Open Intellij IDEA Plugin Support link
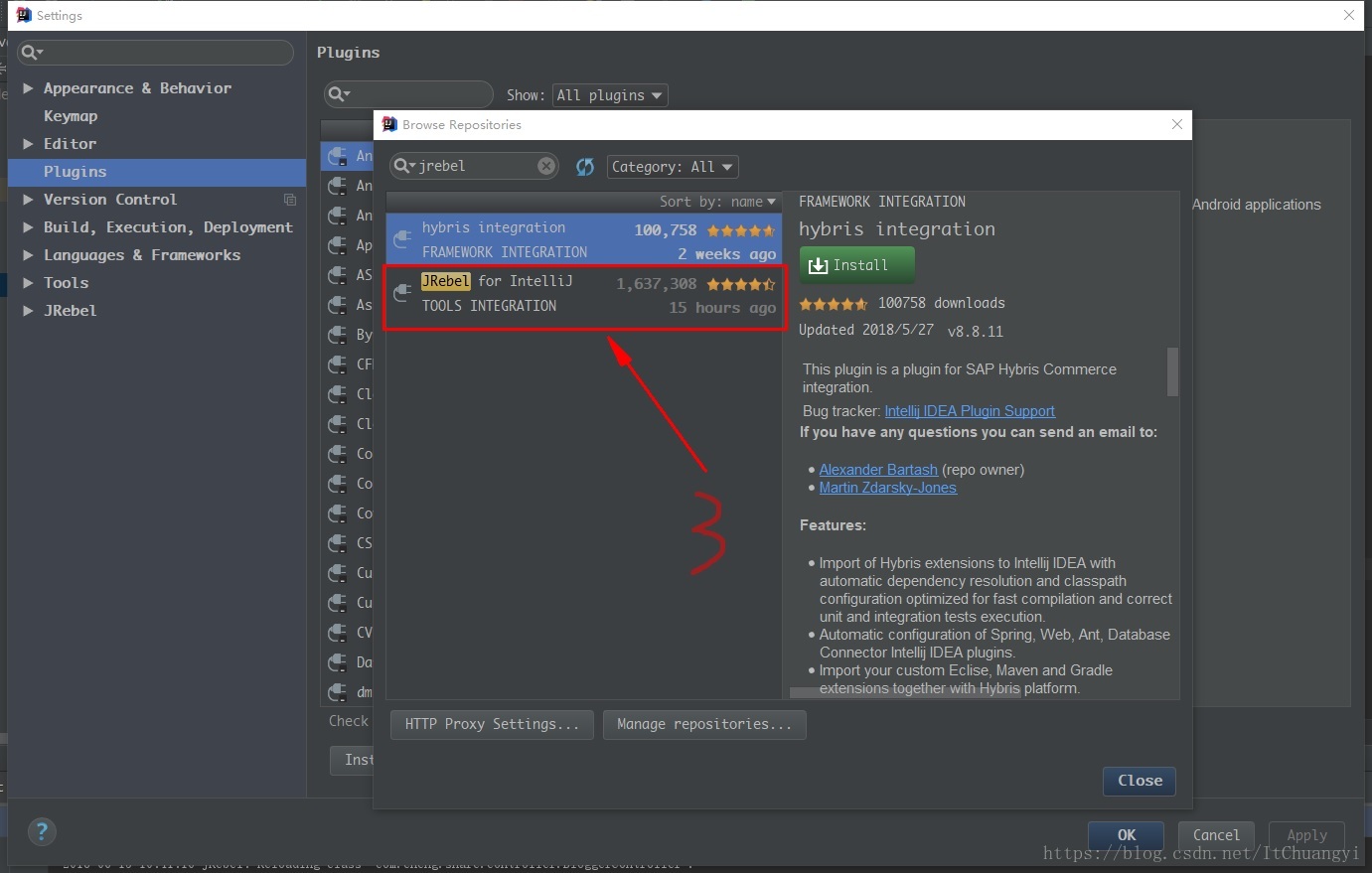 click(970, 411)
